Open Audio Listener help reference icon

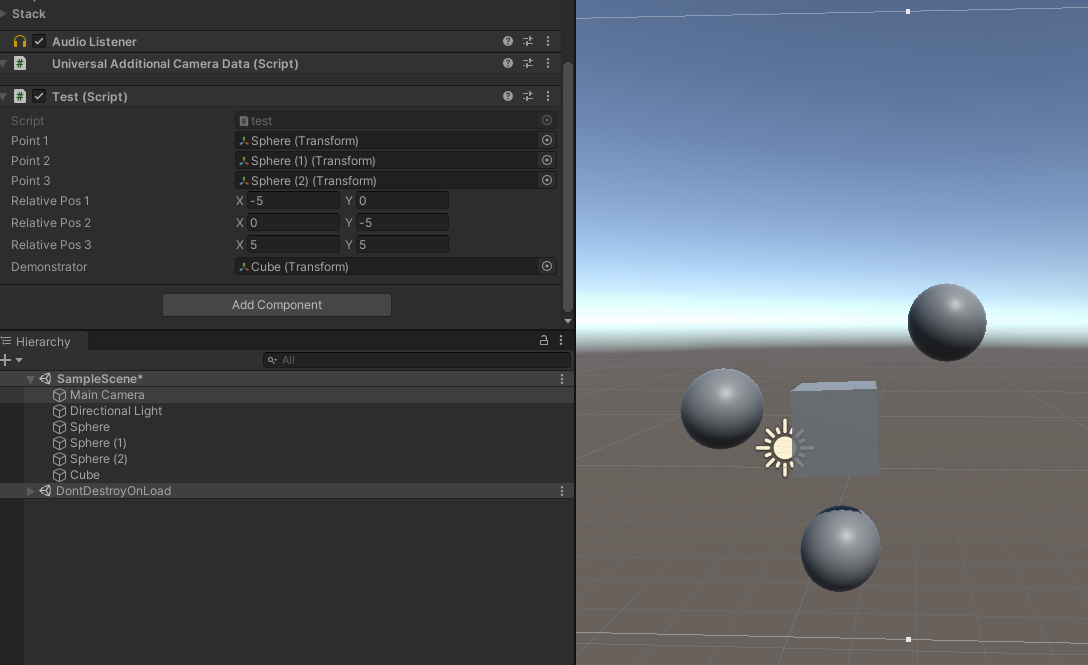click(508, 41)
